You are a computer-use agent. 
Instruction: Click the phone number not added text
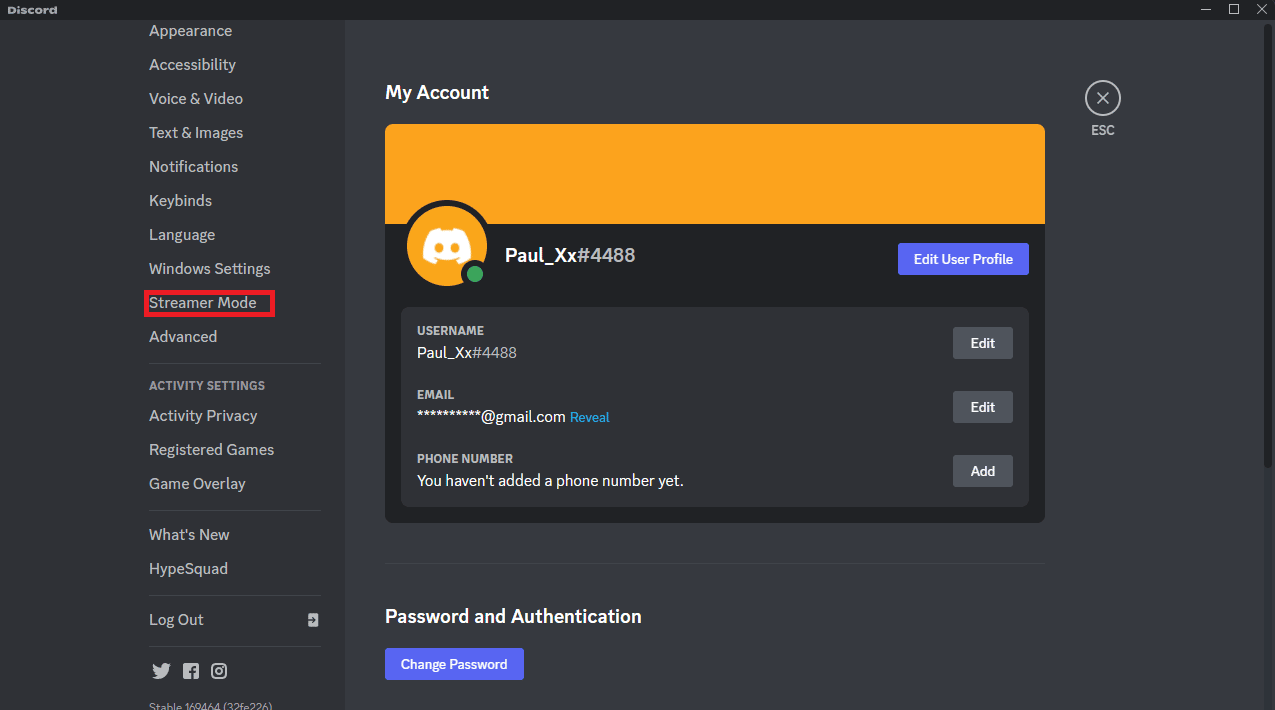click(550, 481)
